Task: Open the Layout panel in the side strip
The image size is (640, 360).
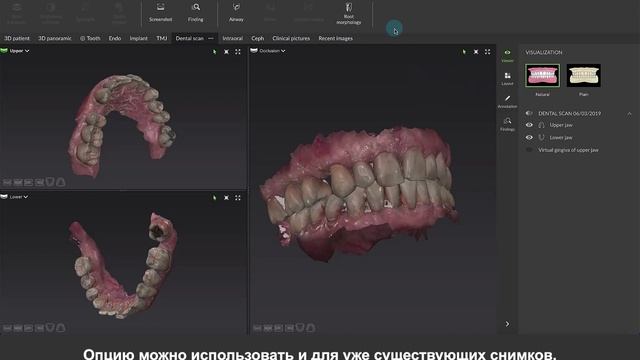Action: [x=507, y=78]
